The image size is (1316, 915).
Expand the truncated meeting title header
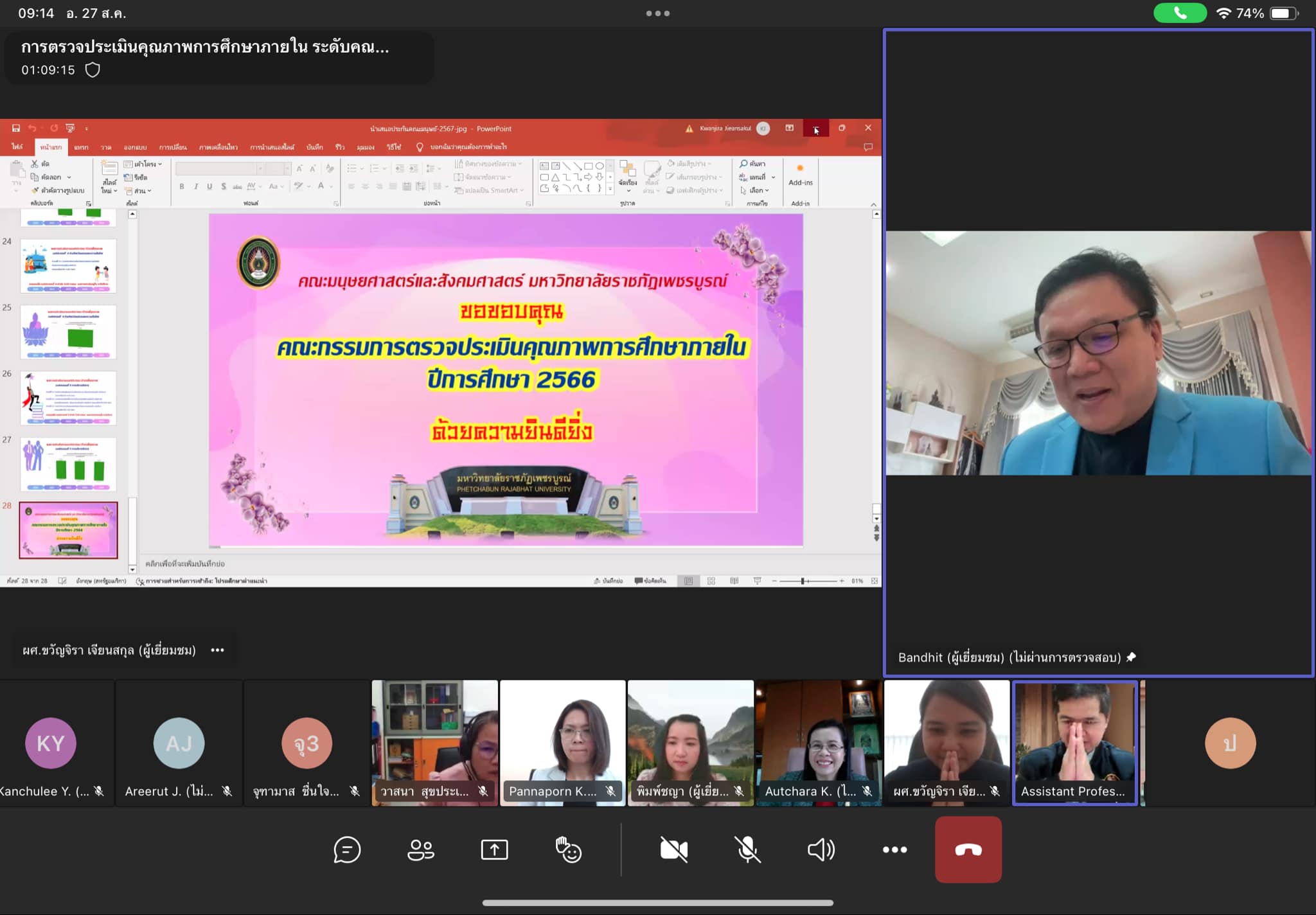[206, 47]
